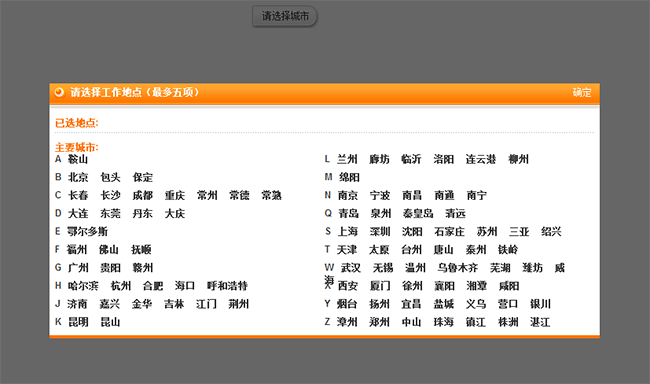
Task: Choose 青岛 from the Q row
Action: (x=349, y=214)
